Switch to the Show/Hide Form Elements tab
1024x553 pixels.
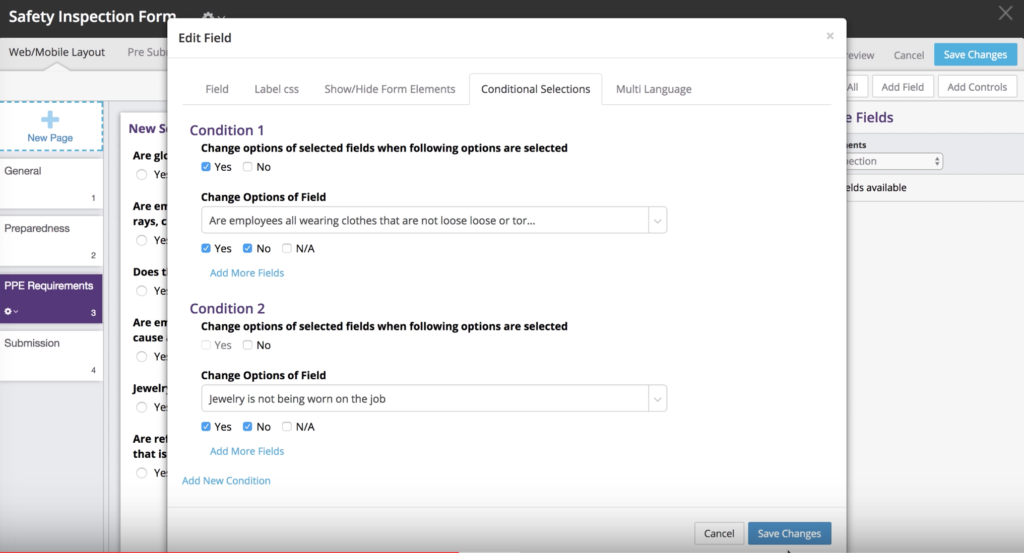pyautogui.click(x=390, y=89)
